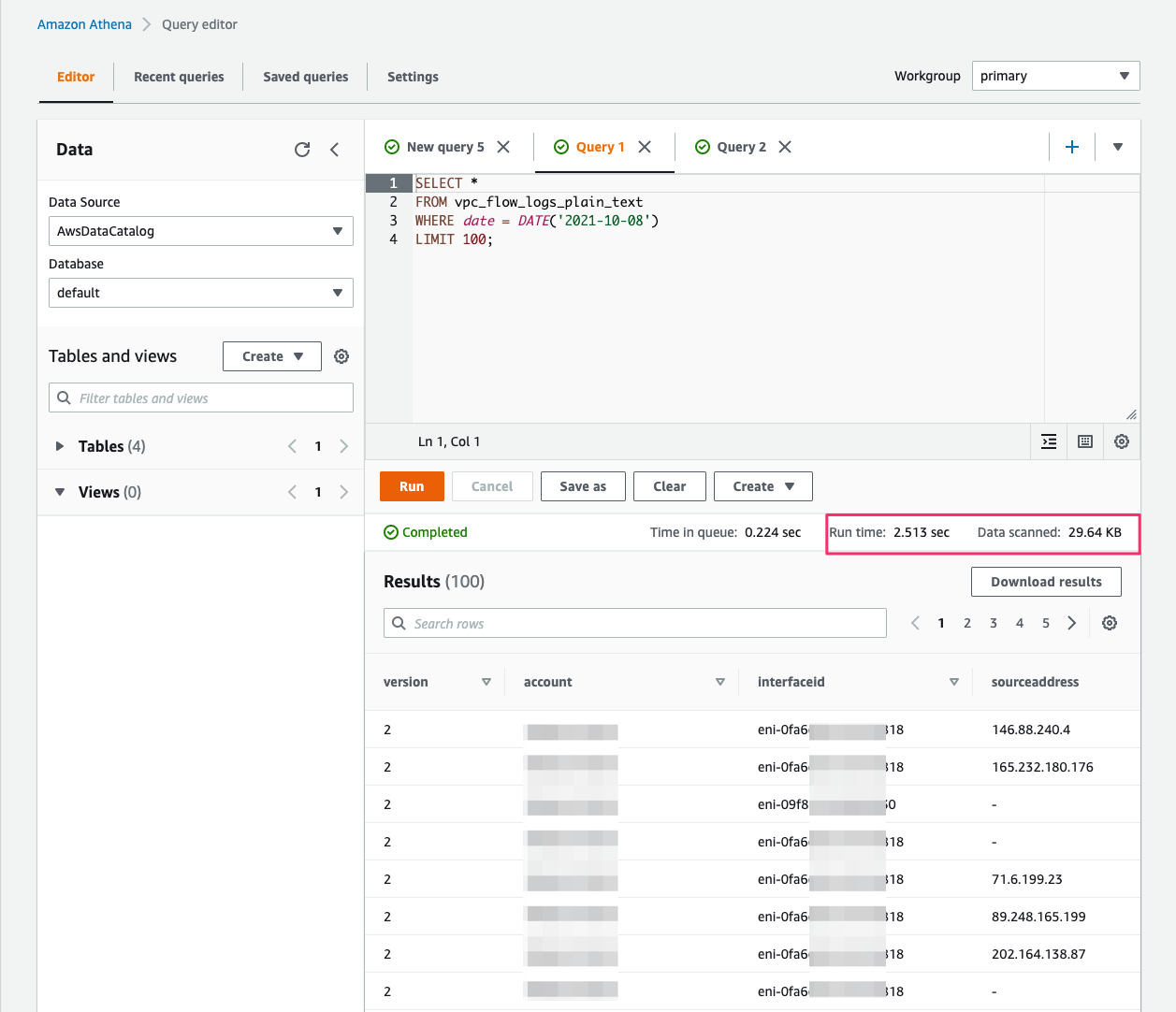Click source address 146.88.240.4 cell
This screenshot has height=1012, width=1176.
[x=1031, y=730]
